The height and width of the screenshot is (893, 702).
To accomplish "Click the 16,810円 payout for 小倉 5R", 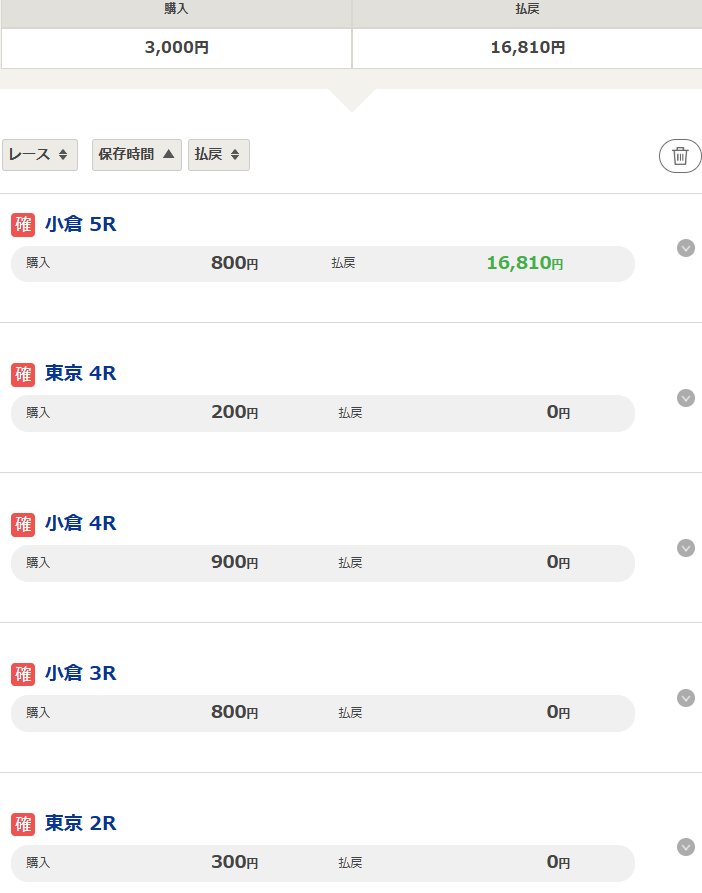I will point(524,264).
